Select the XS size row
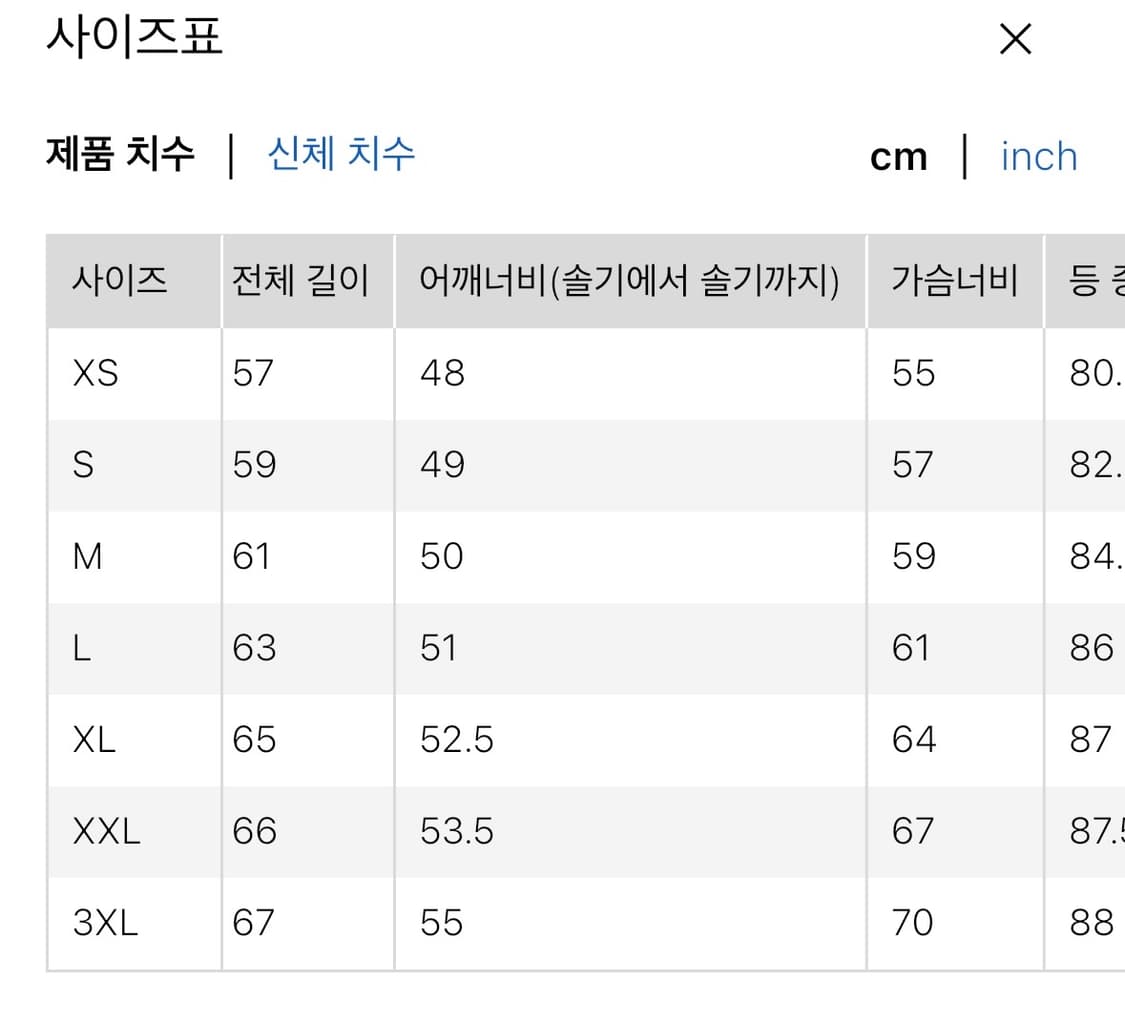This screenshot has height=1024, width=1125. point(95,373)
